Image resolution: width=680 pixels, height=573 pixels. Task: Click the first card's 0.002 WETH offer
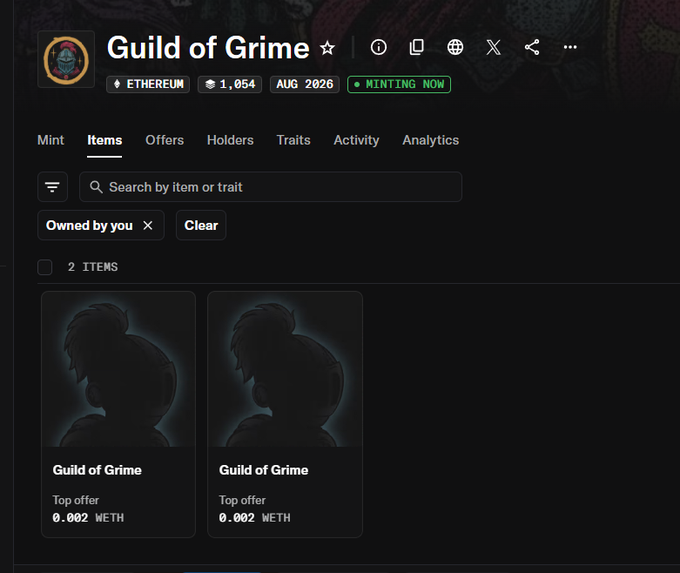88,518
